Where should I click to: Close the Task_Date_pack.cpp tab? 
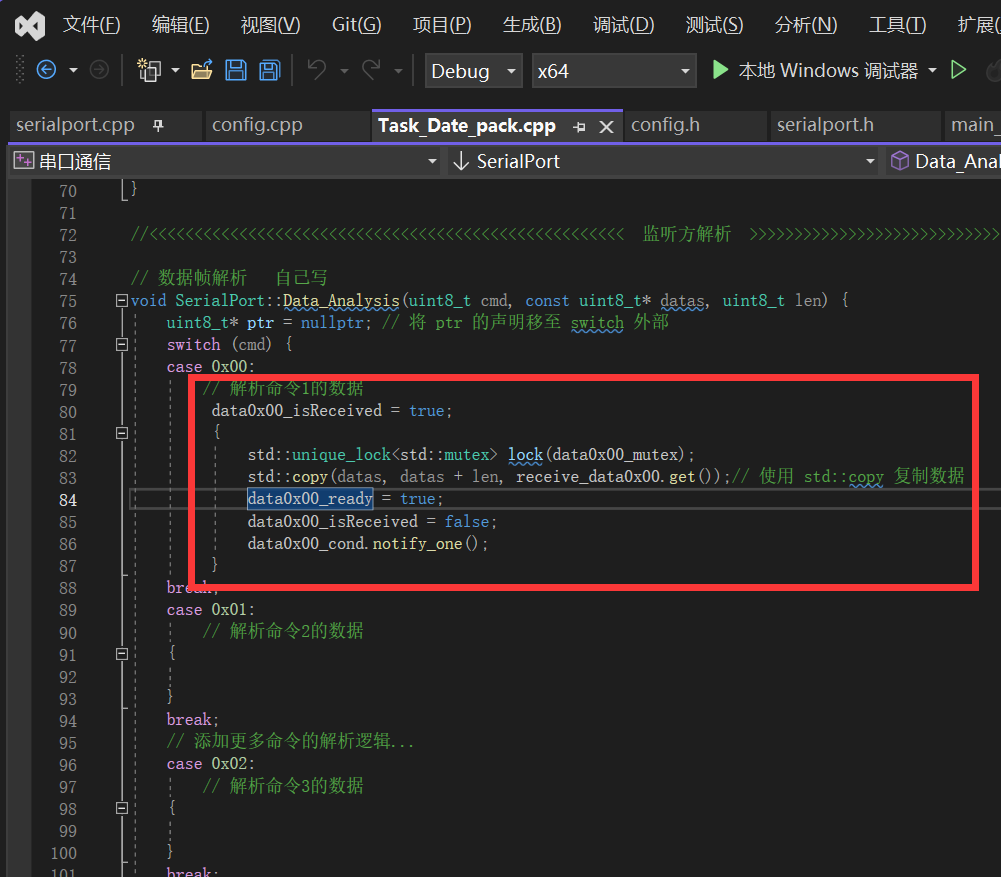click(606, 127)
